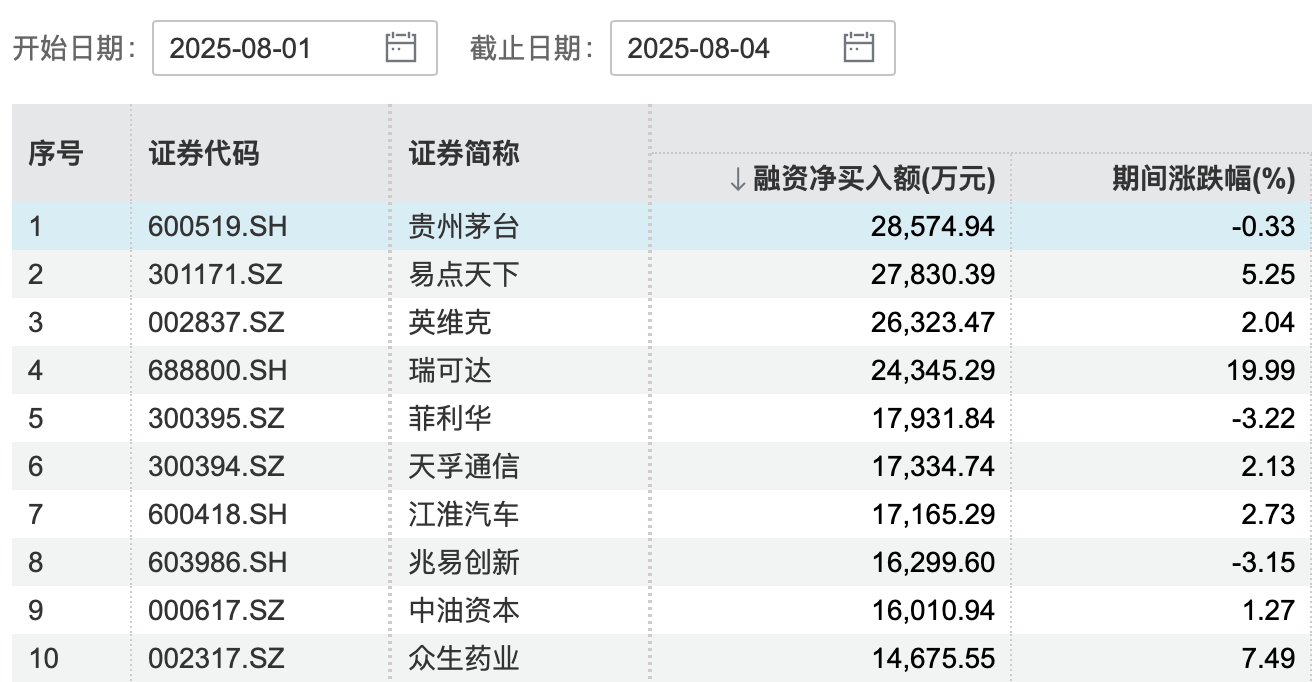Open the 天孚通信 entry

(x=464, y=467)
